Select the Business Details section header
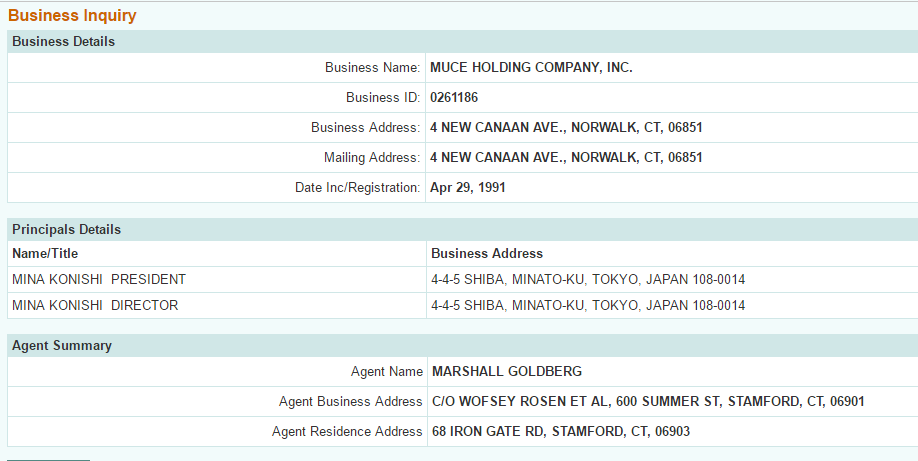The width and height of the screenshot is (918, 461). 63,42
